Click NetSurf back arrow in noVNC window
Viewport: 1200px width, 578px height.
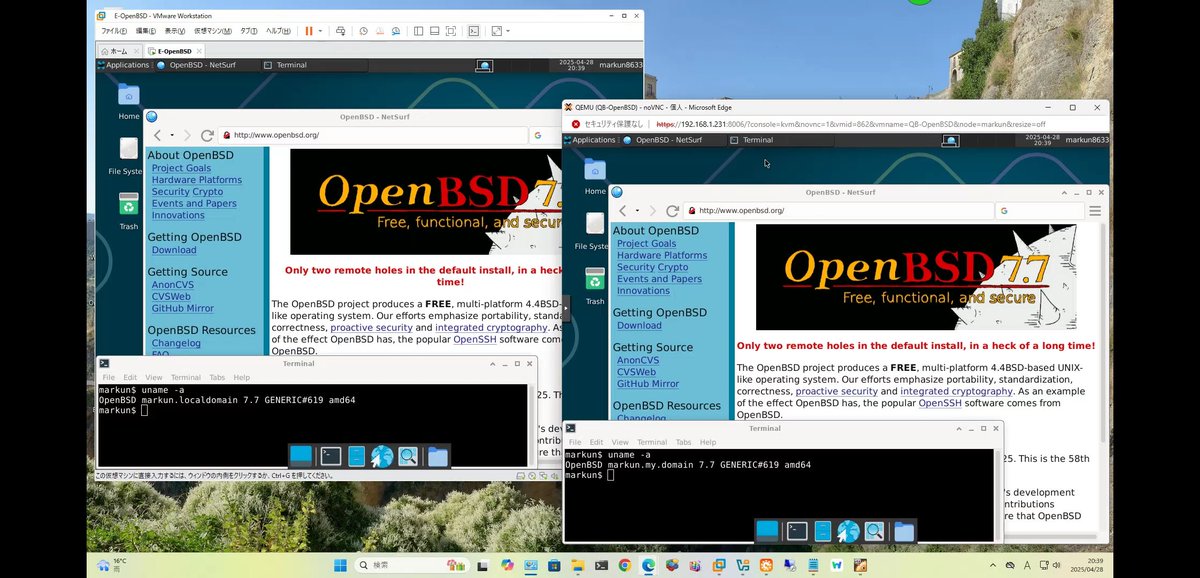pyautogui.click(x=622, y=211)
